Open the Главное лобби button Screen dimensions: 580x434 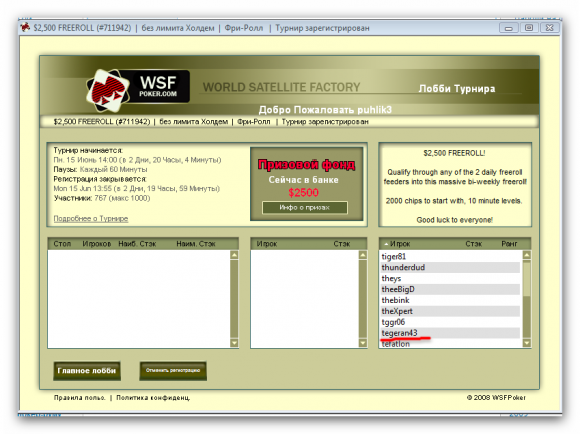(x=87, y=371)
